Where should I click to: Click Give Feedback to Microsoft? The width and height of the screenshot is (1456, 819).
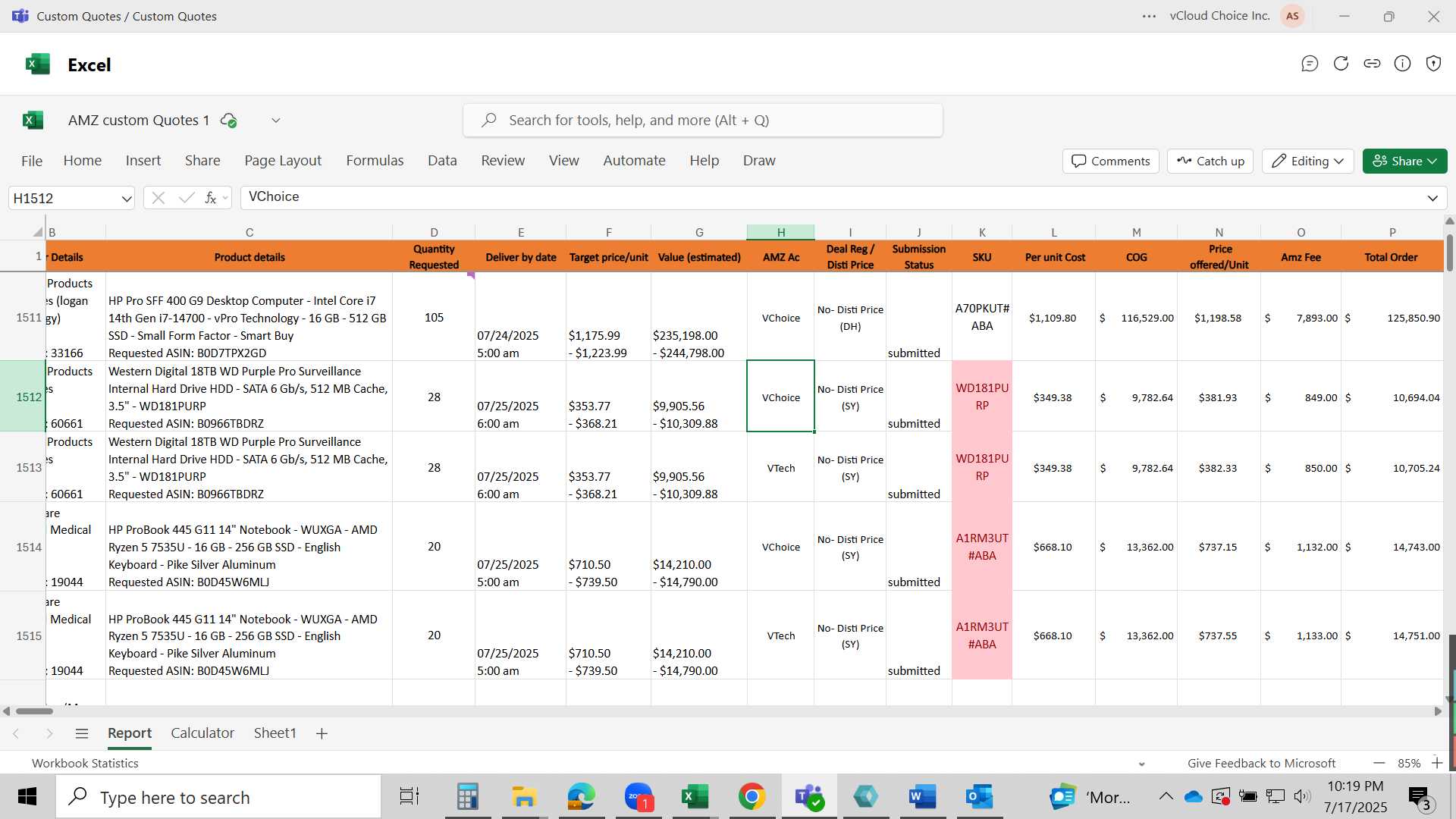coord(1262,764)
